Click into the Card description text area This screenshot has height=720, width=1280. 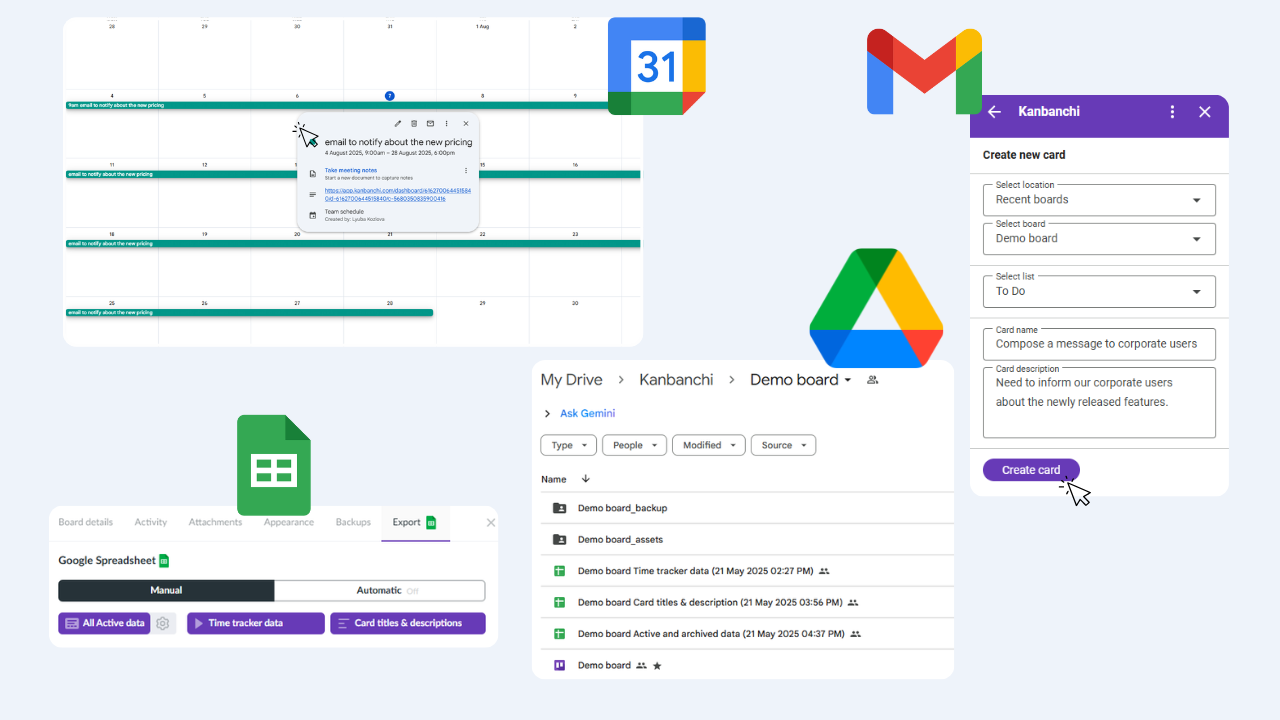[1099, 402]
